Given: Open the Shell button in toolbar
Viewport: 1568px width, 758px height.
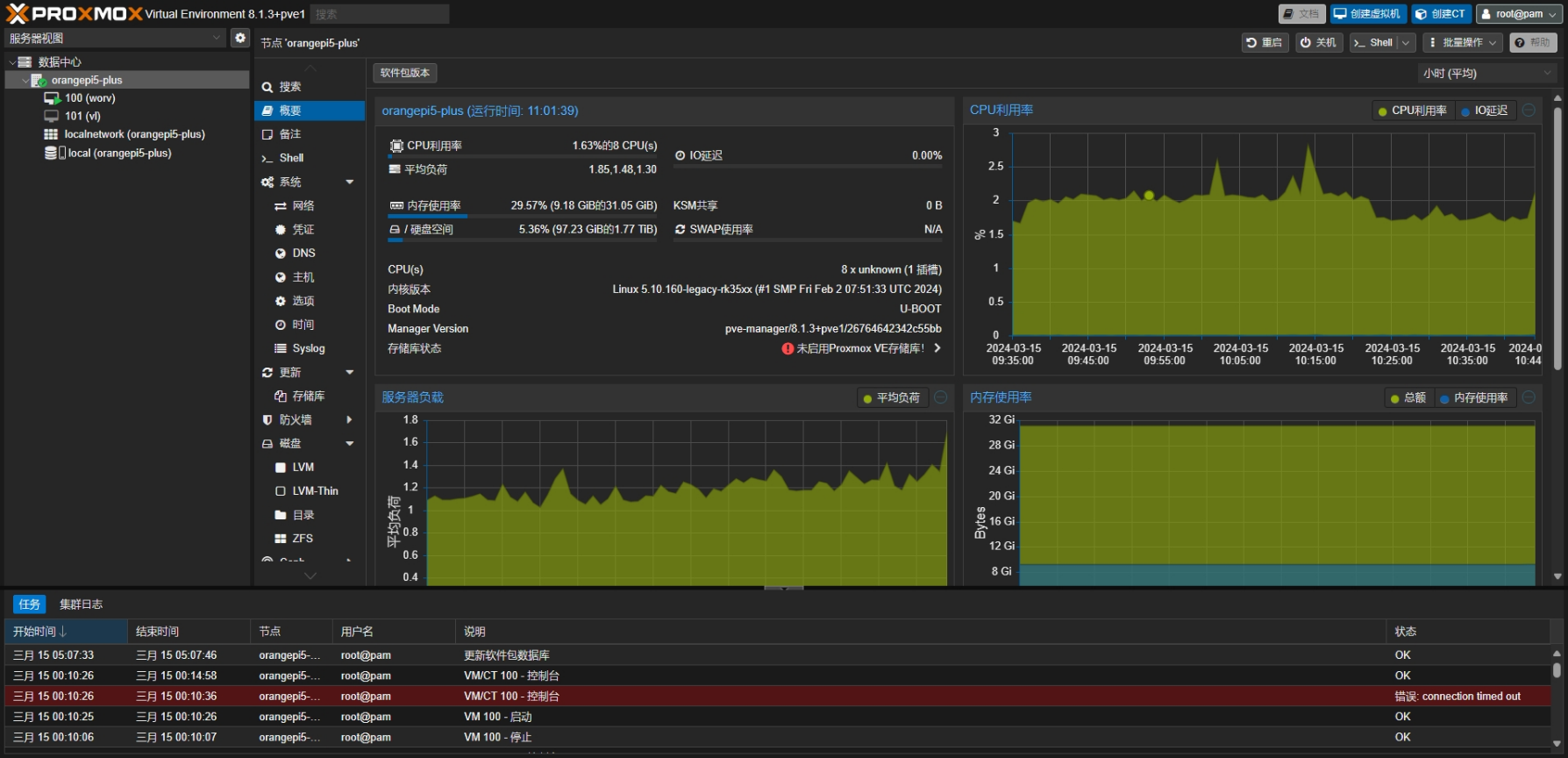Looking at the screenshot, I should click(1373, 42).
